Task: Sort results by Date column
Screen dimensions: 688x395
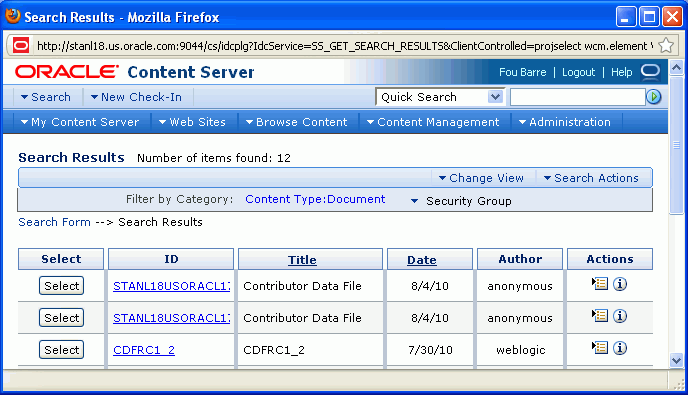Action: 422,260
